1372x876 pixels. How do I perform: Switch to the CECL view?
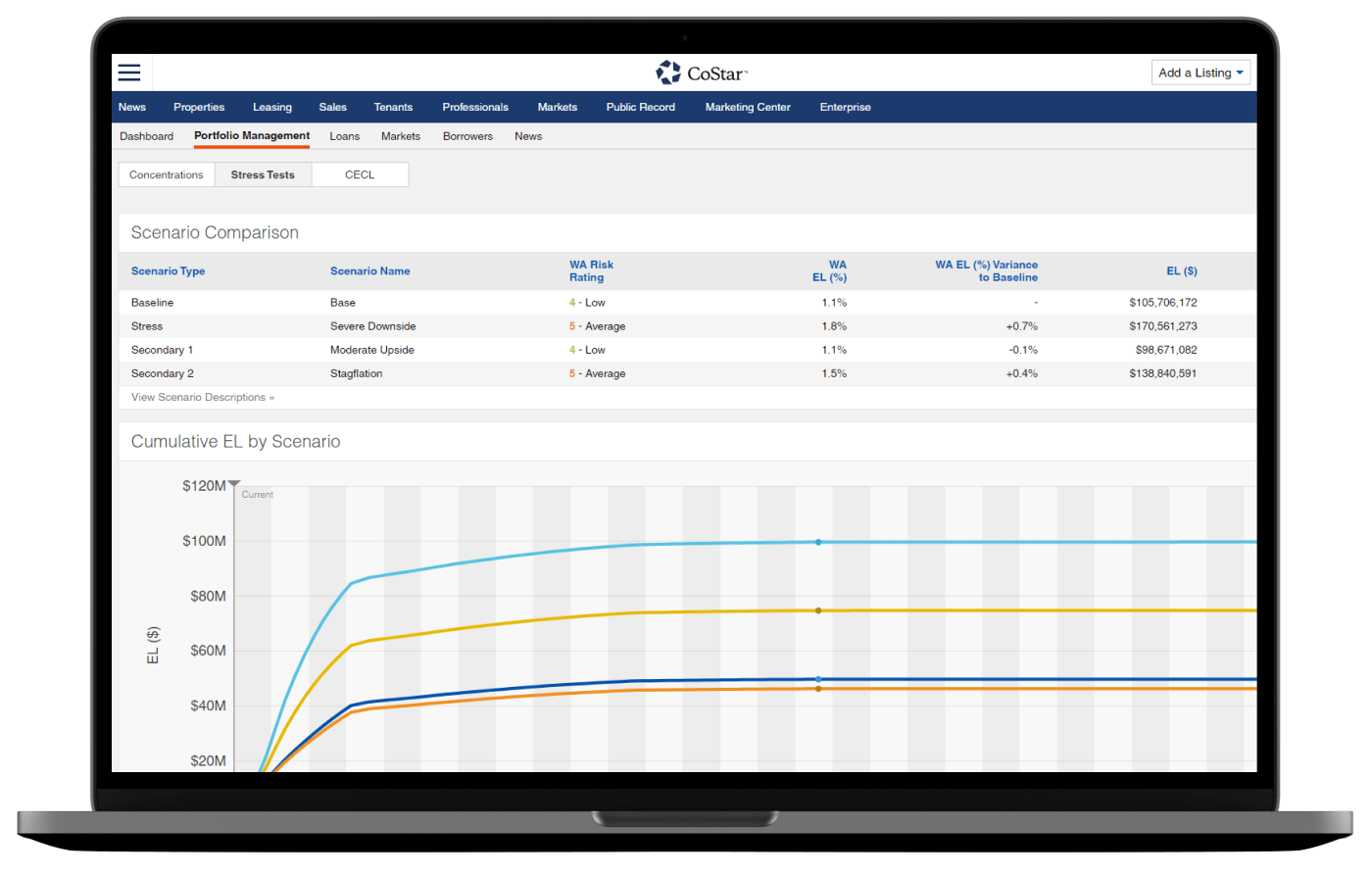(x=360, y=174)
